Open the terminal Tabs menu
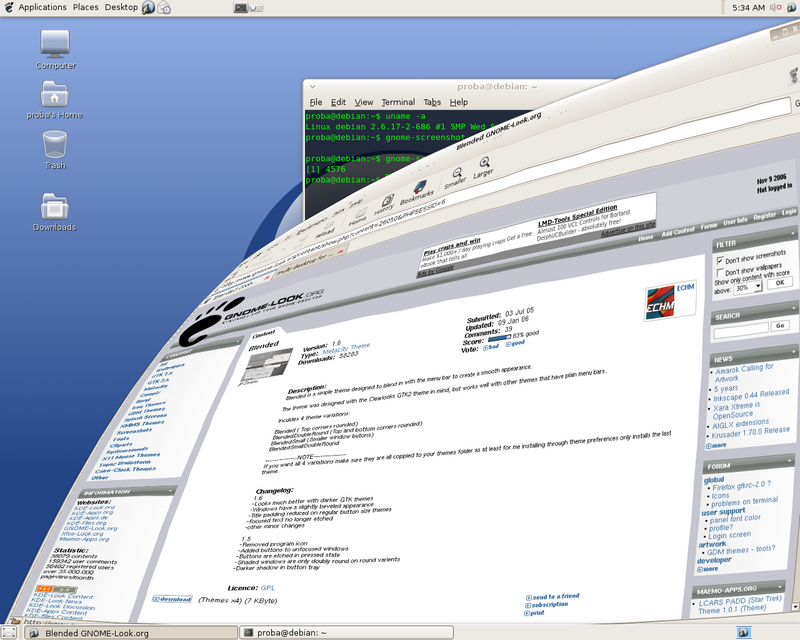The width and height of the screenshot is (800, 640). tap(432, 102)
